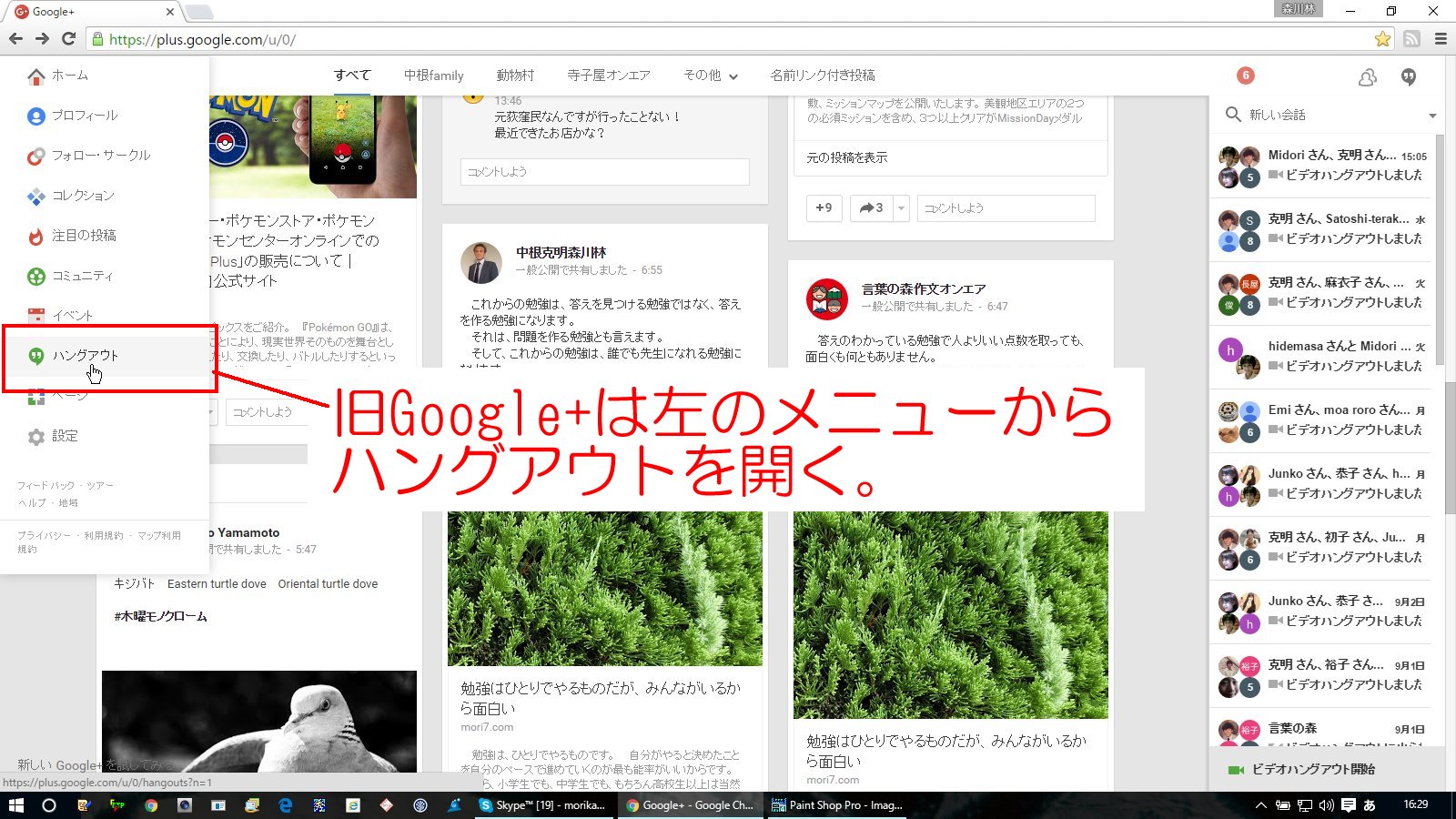1456x819 pixels.
Task: Open 設定 gear settings
Action: click(53, 436)
